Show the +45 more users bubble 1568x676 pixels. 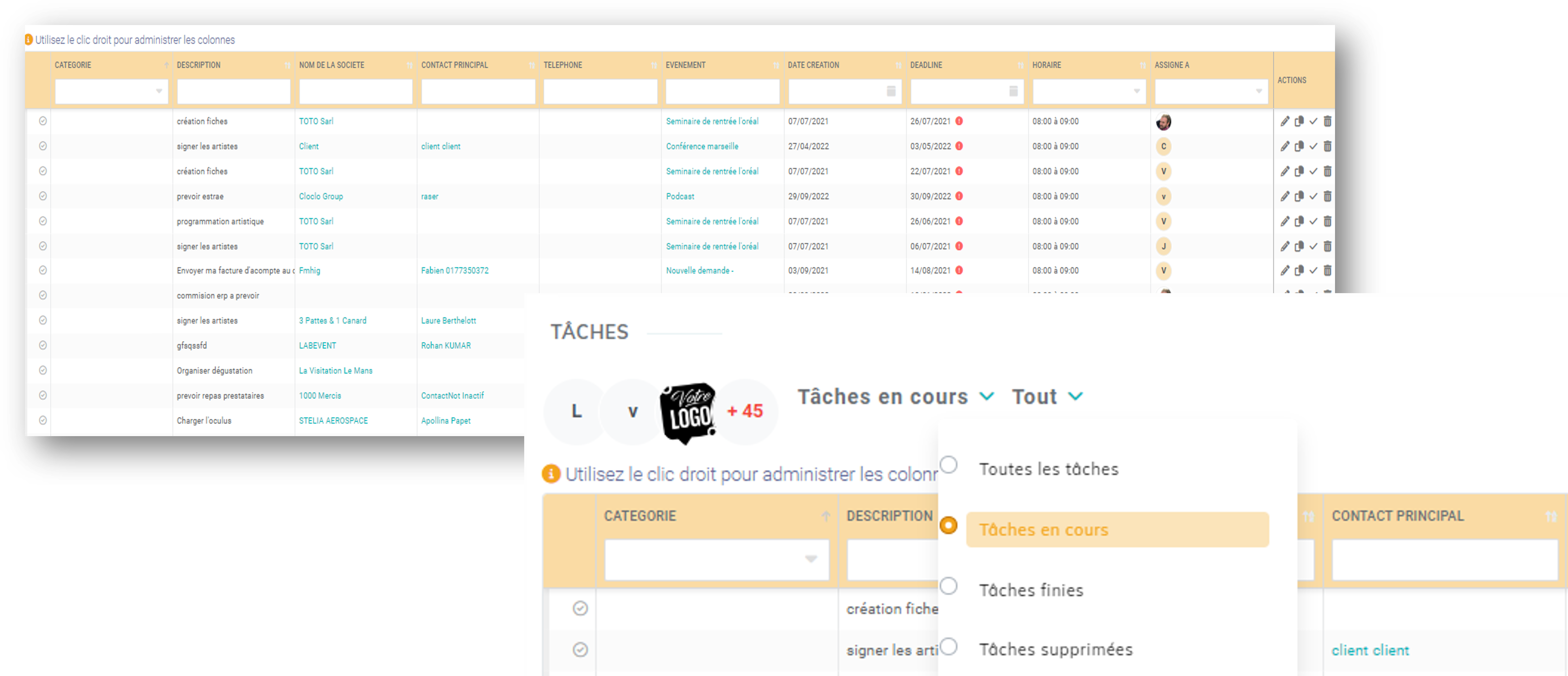click(745, 411)
